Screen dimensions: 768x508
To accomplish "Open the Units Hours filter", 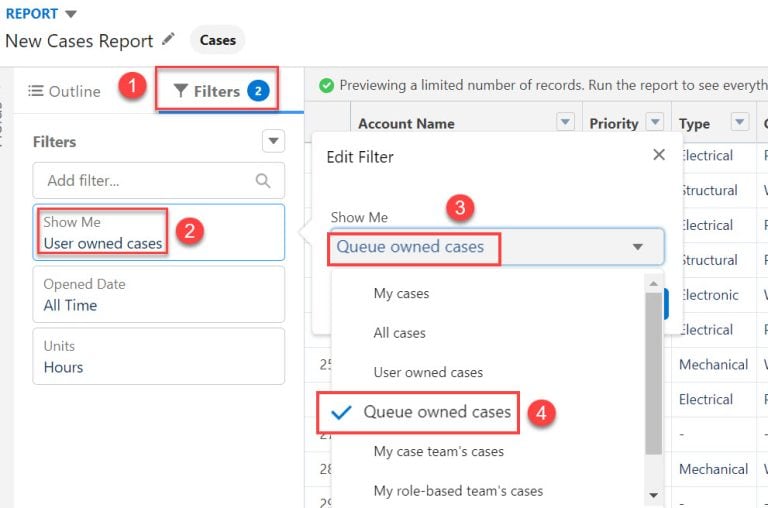I will pos(159,356).
